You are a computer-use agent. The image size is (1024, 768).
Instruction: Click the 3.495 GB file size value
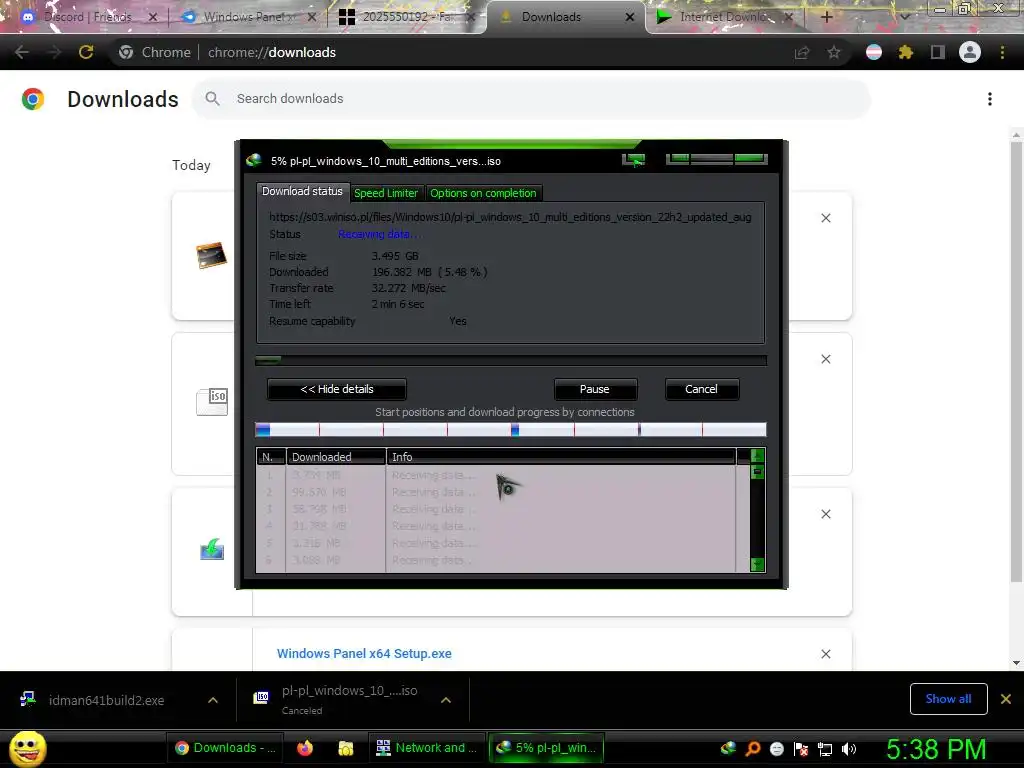pyautogui.click(x=395, y=256)
